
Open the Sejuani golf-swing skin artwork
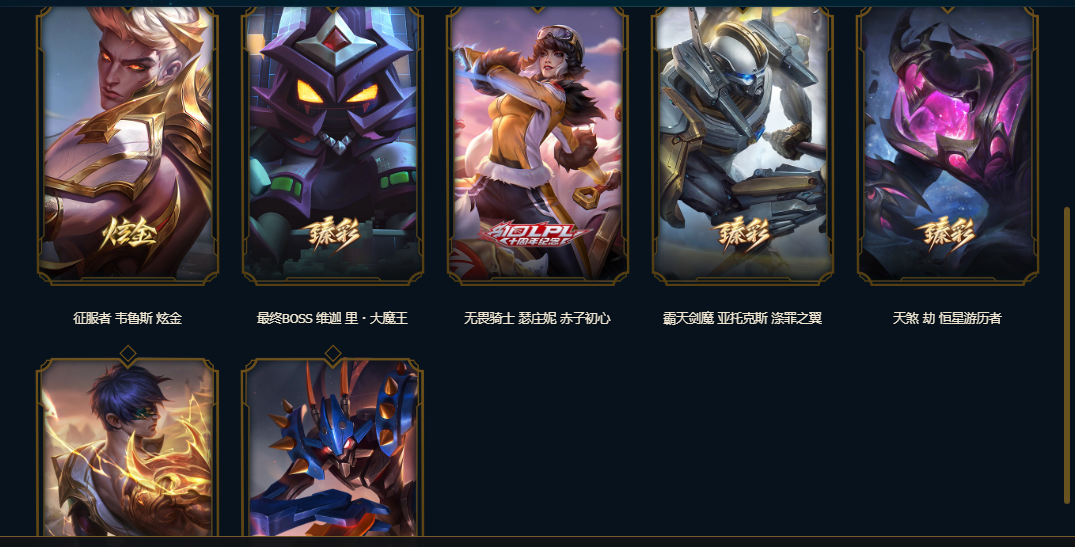pos(538,145)
